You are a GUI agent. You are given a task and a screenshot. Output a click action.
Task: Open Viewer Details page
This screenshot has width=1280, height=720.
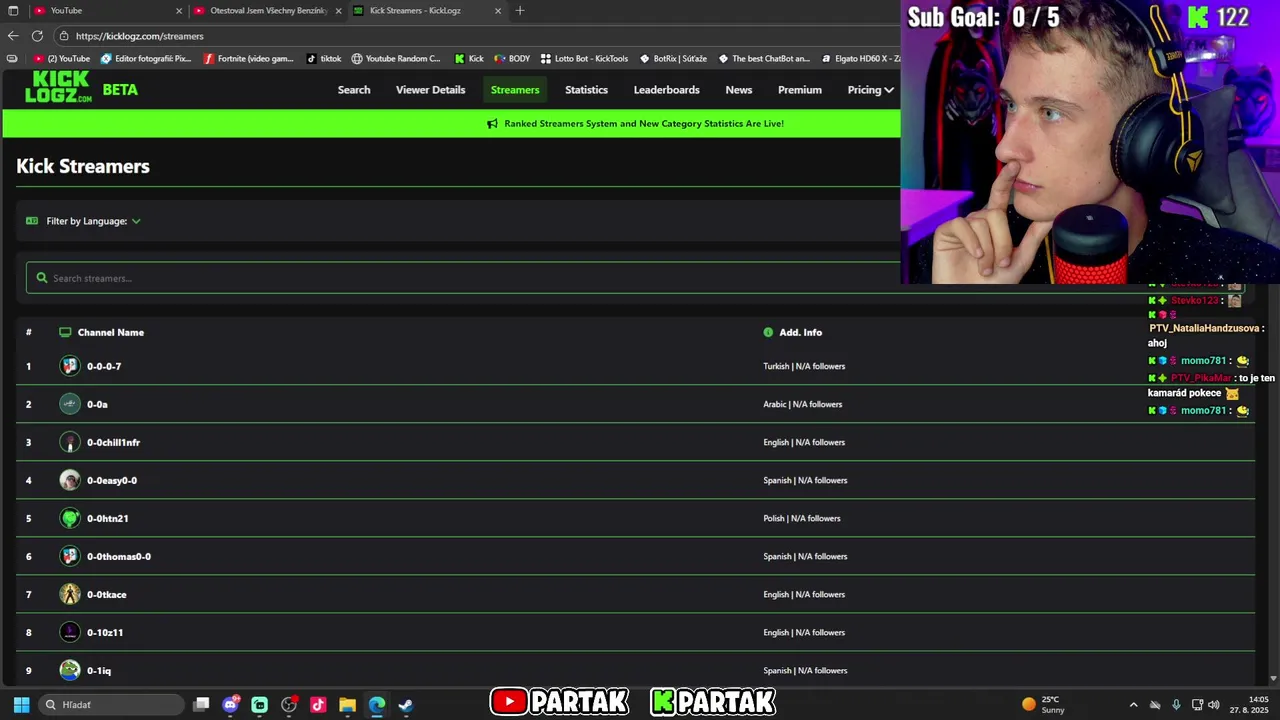[430, 90]
